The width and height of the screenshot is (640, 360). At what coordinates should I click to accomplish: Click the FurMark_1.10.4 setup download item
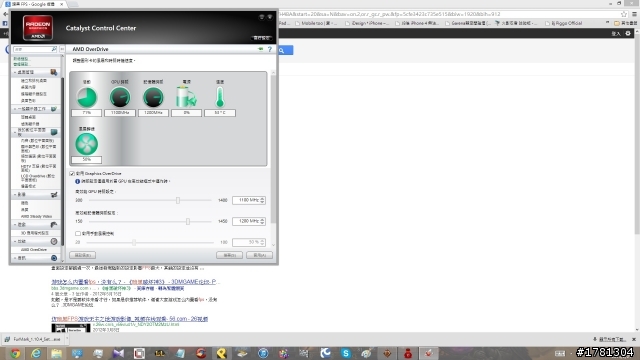click(x=33, y=339)
